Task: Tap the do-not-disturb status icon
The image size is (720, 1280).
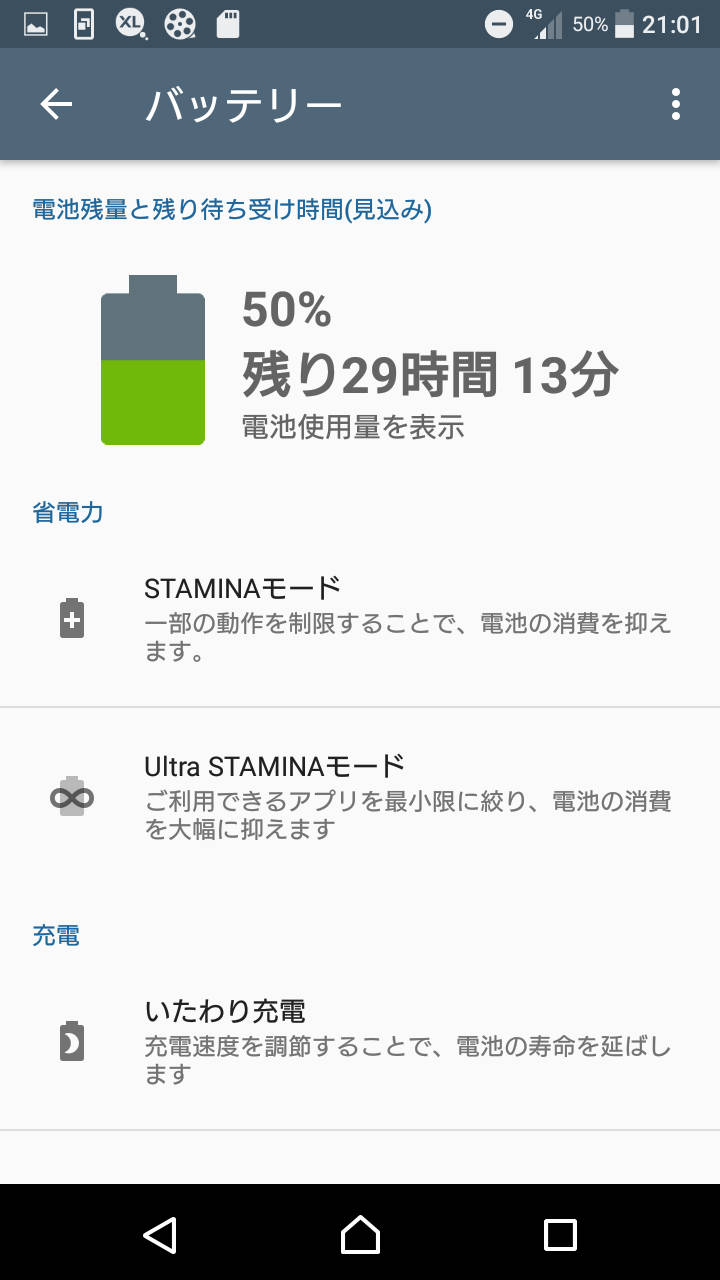Action: click(x=498, y=24)
